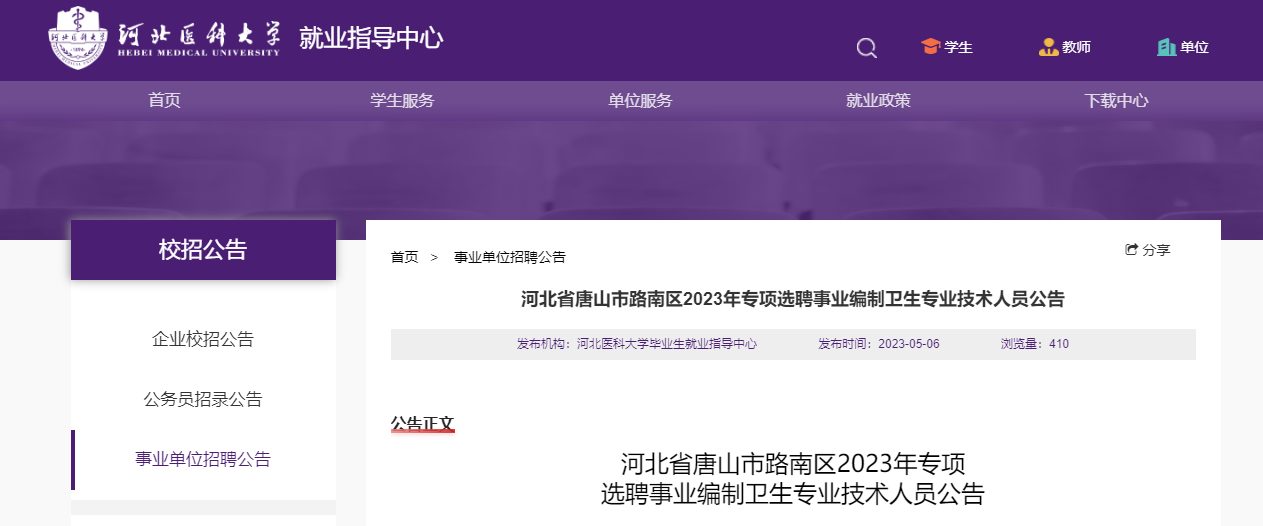
Task: Click the student graduation cap icon
Action: tap(931, 47)
